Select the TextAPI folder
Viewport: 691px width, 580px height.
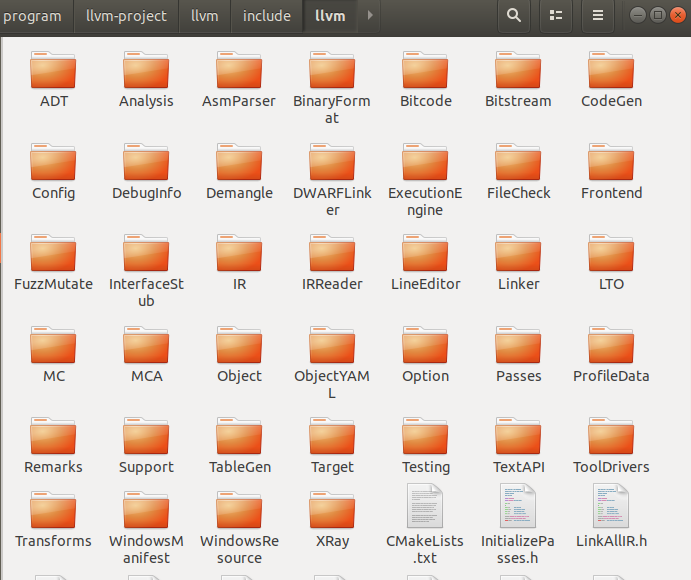518,446
